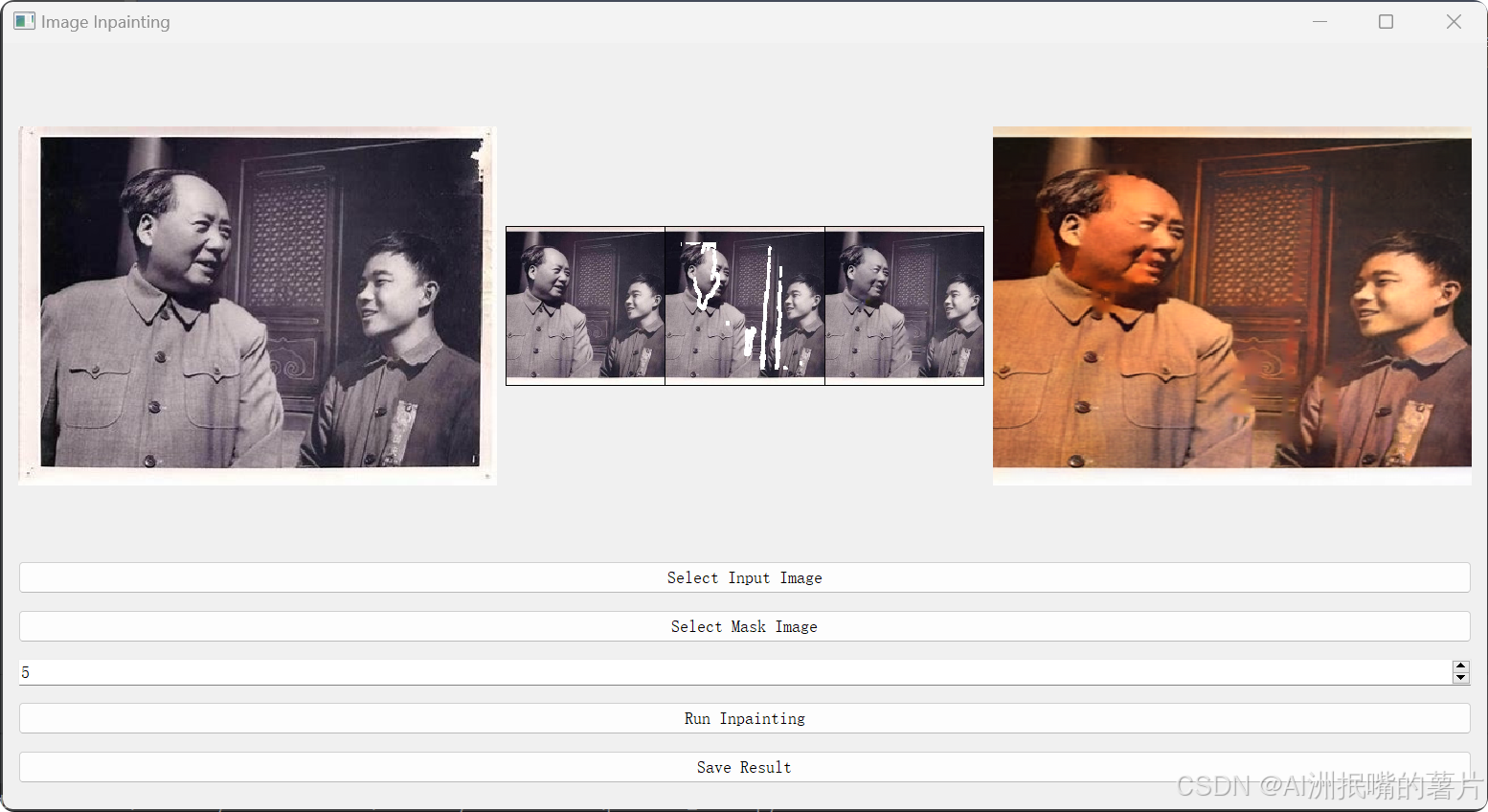The height and width of the screenshot is (812, 1488).
Task: Focus the numeric field showing 5
Action: [x=734, y=672]
